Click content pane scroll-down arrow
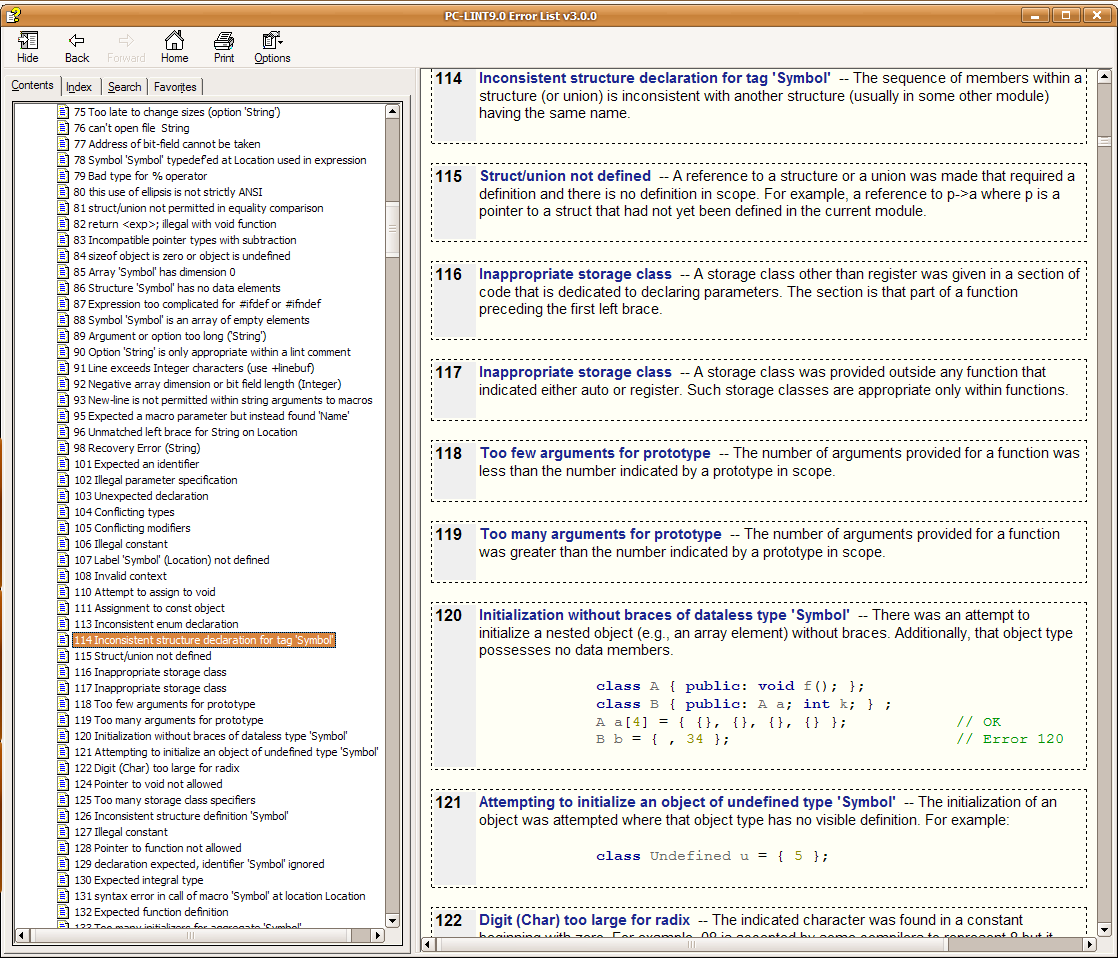The width and height of the screenshot is (1118, 958). (1104, 929)
